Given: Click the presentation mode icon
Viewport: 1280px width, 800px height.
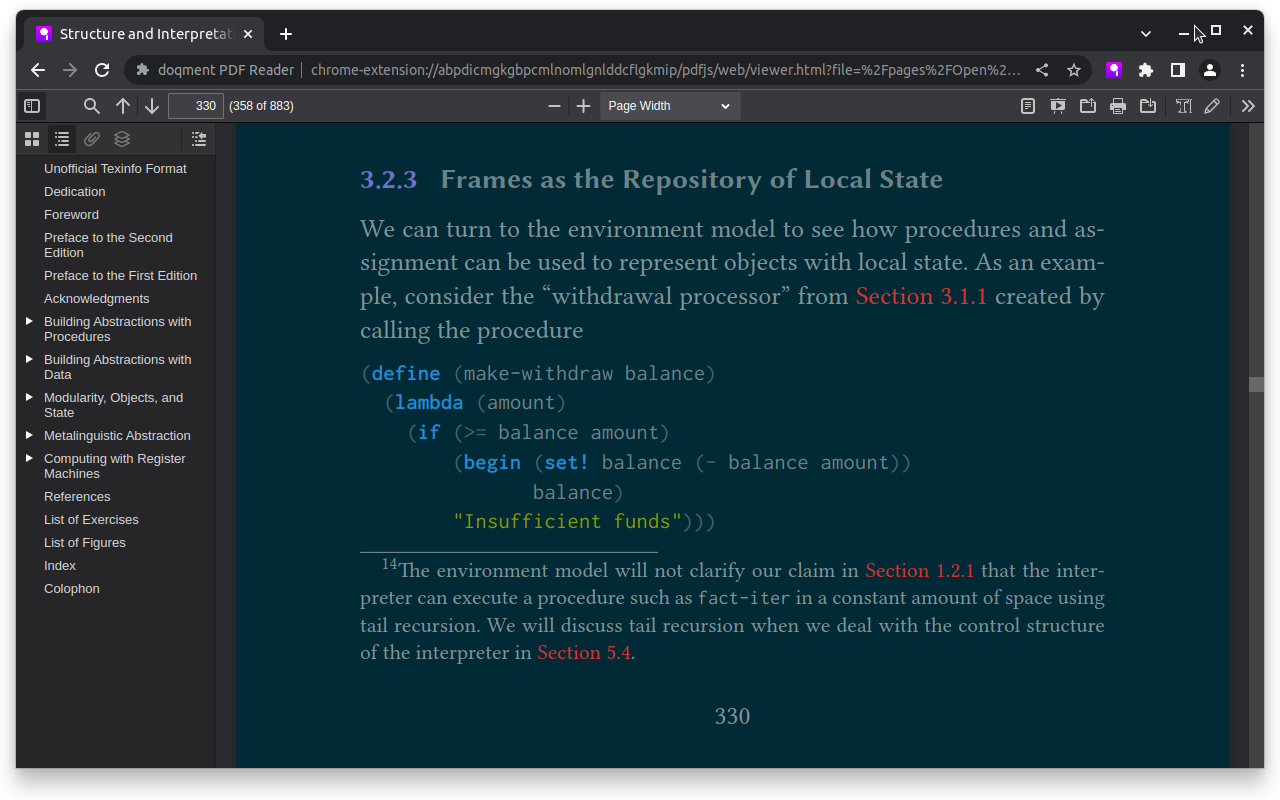Looking at the screenshot, I should tap(1057, 106).
